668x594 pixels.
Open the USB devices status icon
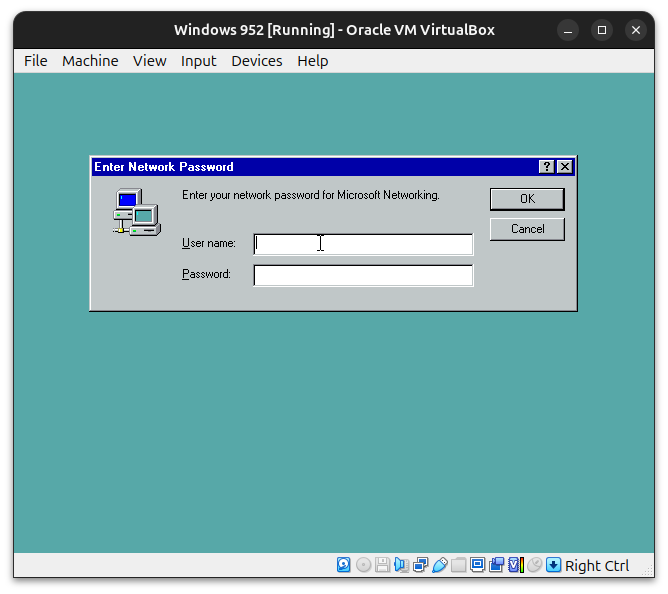(x=440, y=565)
